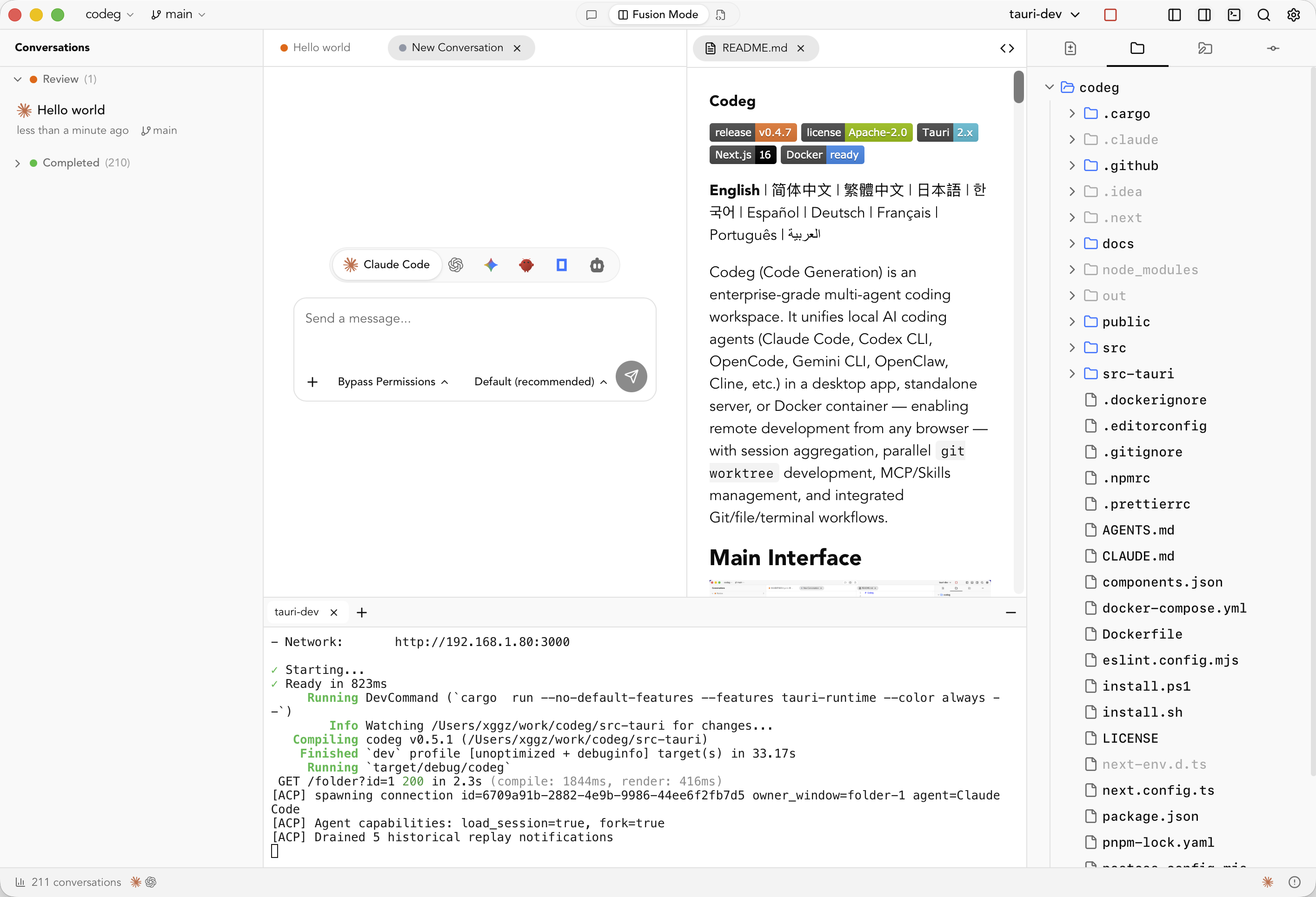The image size is (1316, 897).
Task: Collapse the codeg root folder
Action: pyautogui.click(x=1049, y=88)
